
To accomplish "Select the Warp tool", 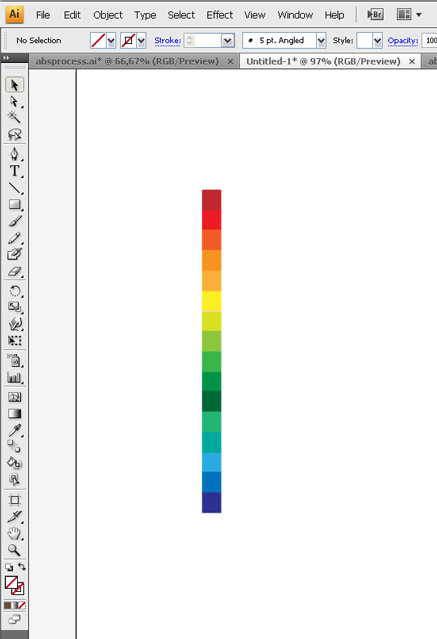I will tap(15, 324).
